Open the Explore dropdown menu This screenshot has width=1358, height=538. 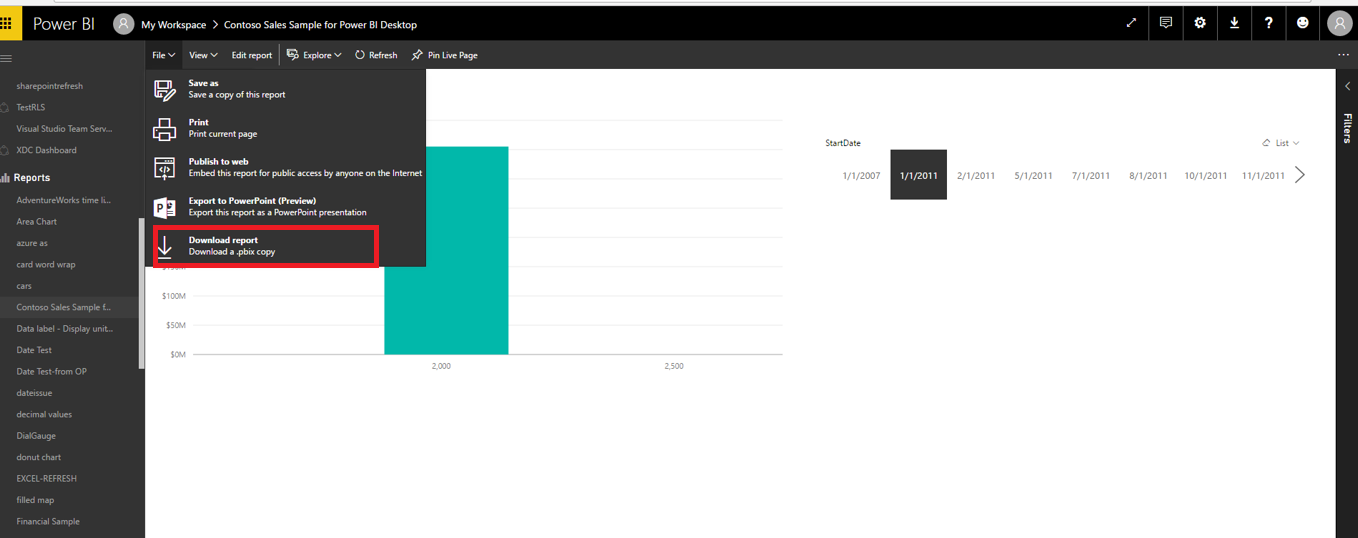tap(315, 55)
